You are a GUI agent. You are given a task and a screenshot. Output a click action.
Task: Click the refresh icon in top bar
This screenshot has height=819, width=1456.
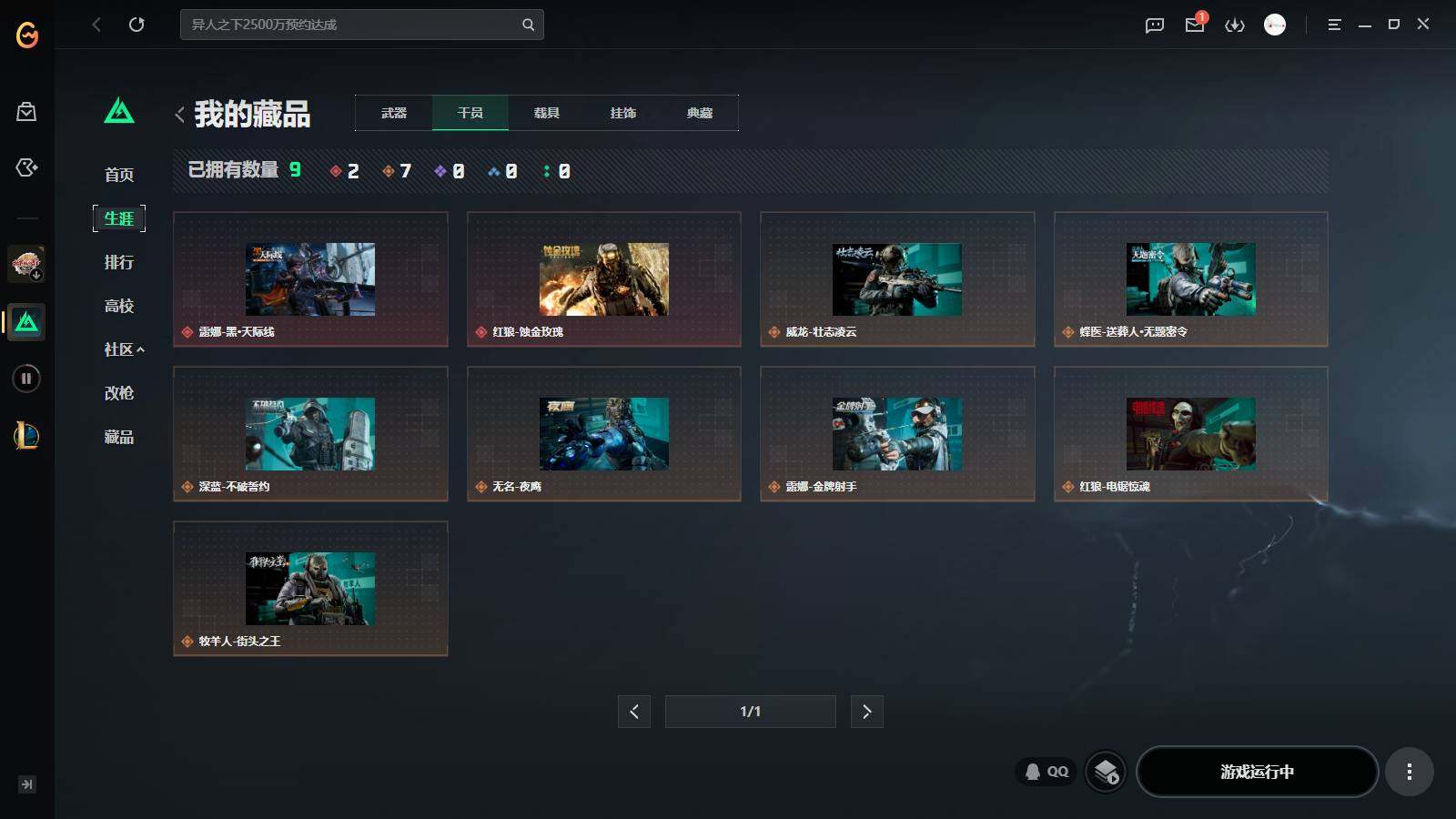coord(136,25)
